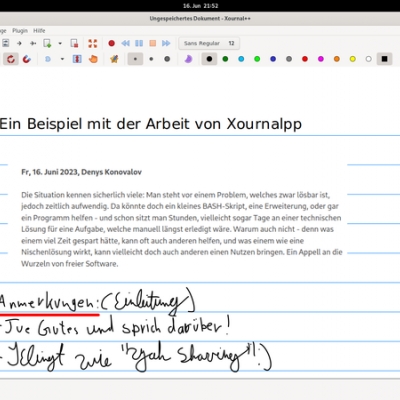Pick the gray color swatch

pos(289,59)
